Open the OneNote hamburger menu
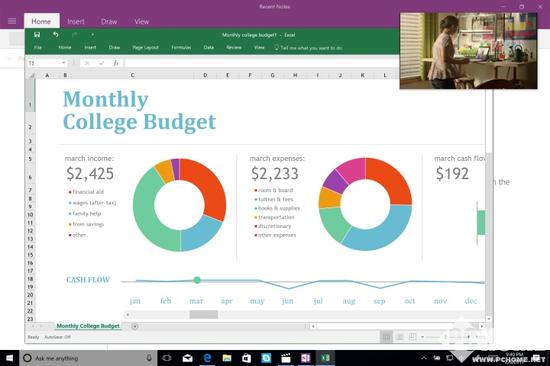Screen dimensions: 550x366 tap(12, 21)
